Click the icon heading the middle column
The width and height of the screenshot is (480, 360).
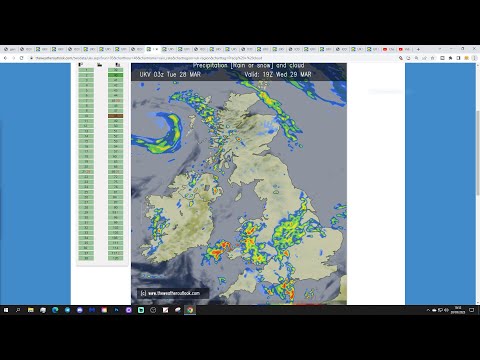pos(99,65)
